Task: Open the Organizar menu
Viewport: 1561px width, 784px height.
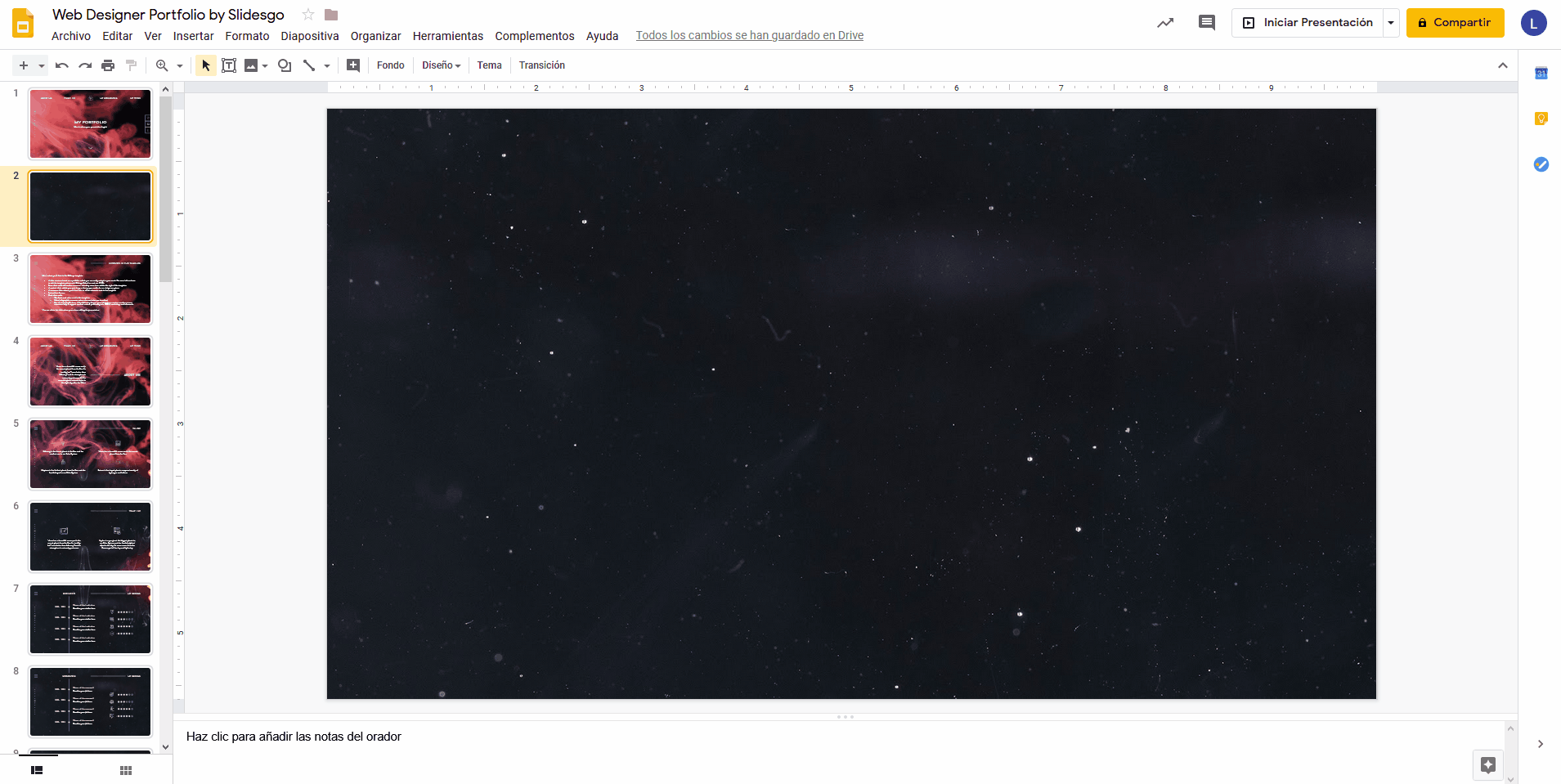Action: [376, 36]
